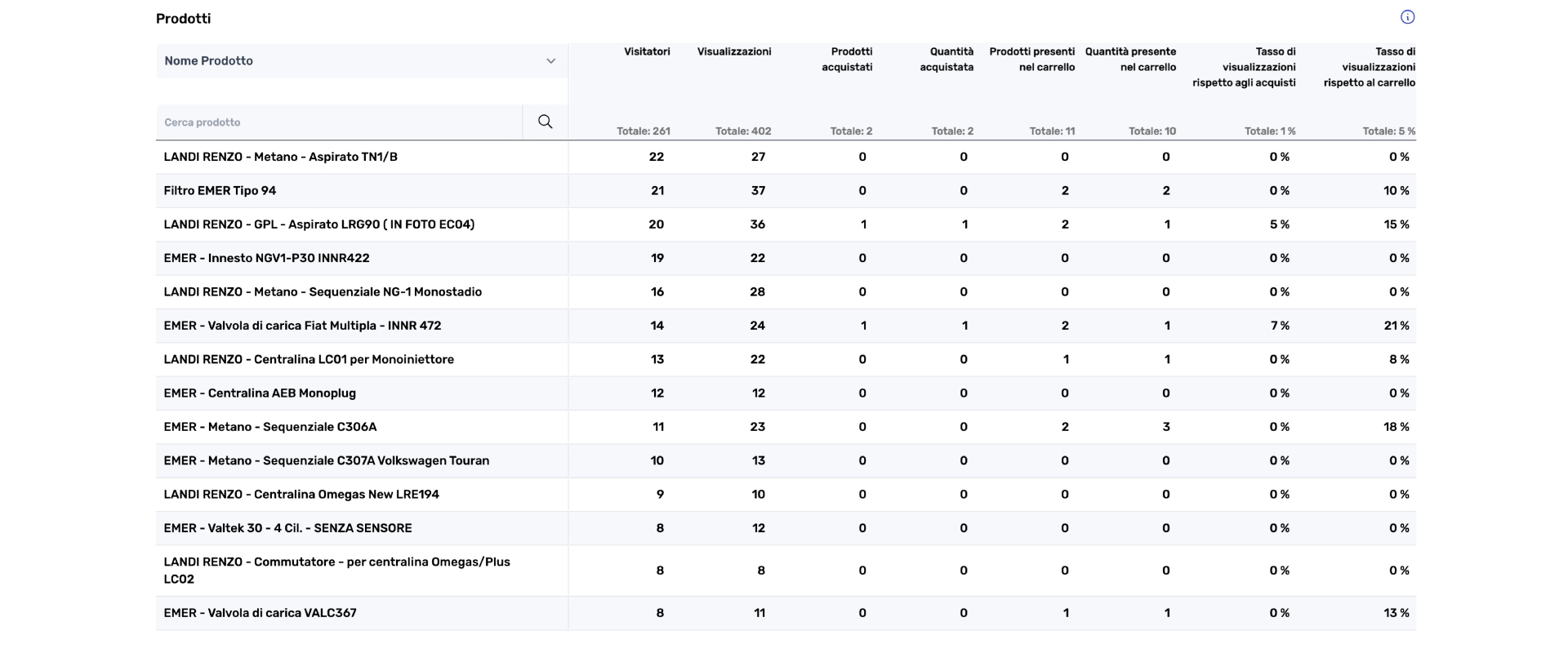Click LANDI RENZO Centralina Omegas New LRE194
Screen dimensions: 1568x653
click(x=301, y=495)
